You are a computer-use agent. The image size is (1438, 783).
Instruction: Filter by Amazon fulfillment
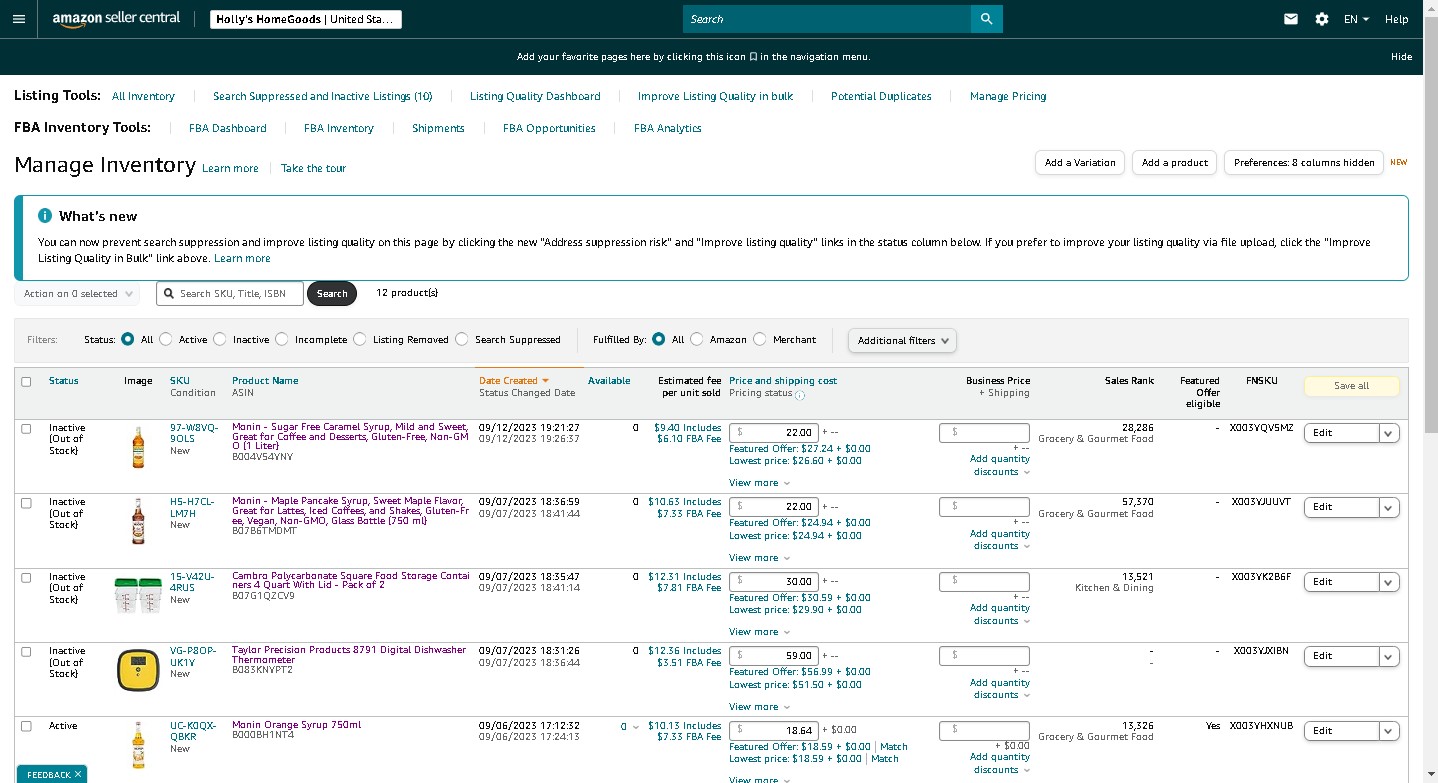click(697, 339)
